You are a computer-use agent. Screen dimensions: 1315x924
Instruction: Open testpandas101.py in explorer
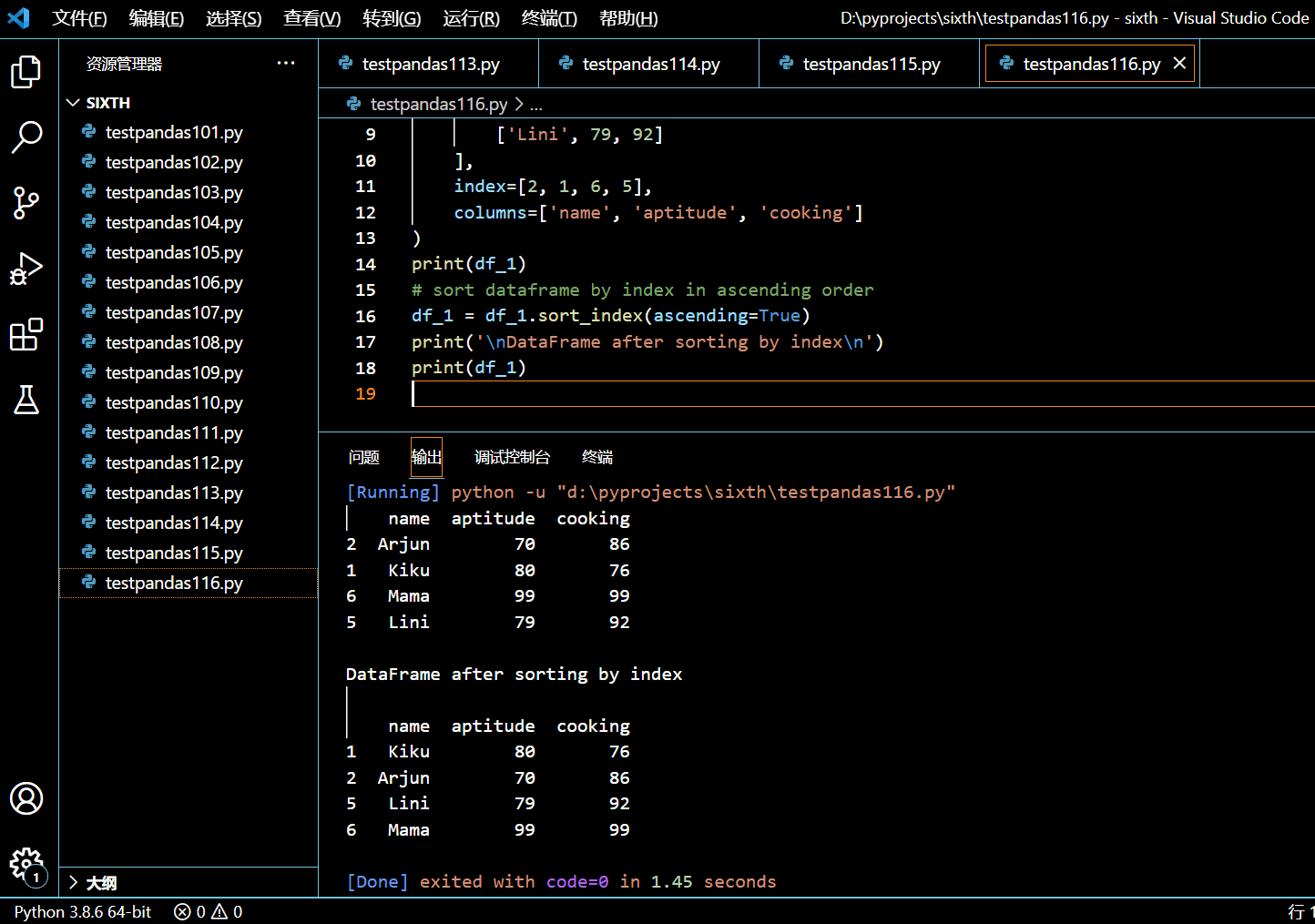tap(189, 132)
